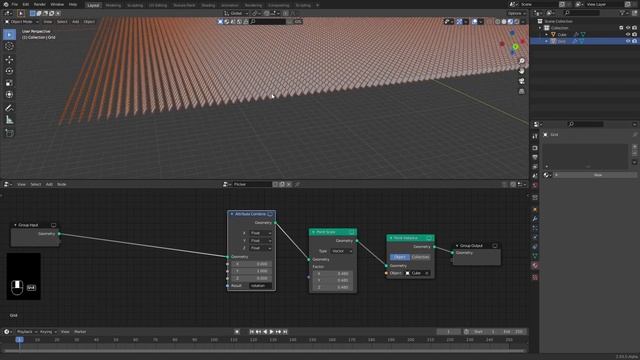Click the Result attribute name field

(x=260, y=286)
